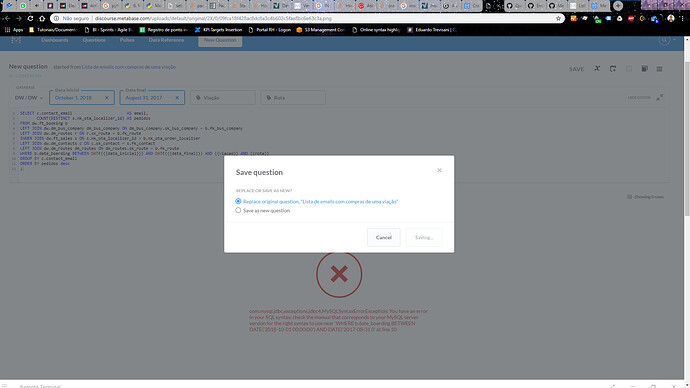
Task: Open the BI - Sprints - Agile bookmark
Action: click(x=108, y=30)
